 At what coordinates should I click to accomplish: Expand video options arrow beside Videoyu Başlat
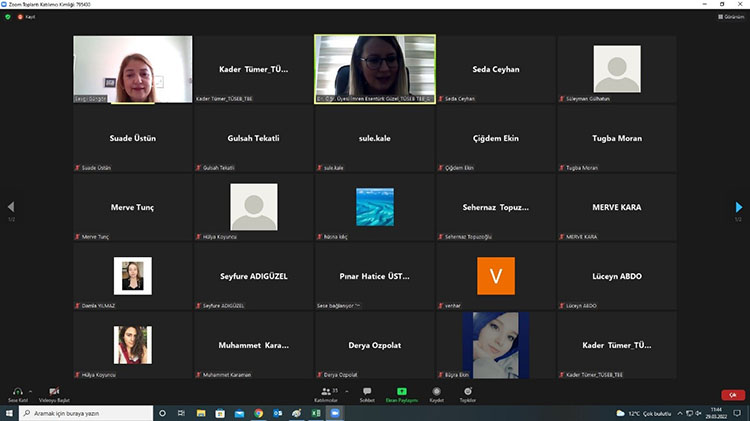(69, 391)
